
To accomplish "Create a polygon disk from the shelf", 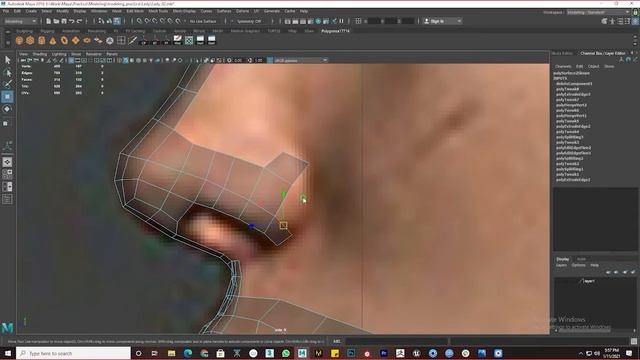I will click(x=87, y=40).
